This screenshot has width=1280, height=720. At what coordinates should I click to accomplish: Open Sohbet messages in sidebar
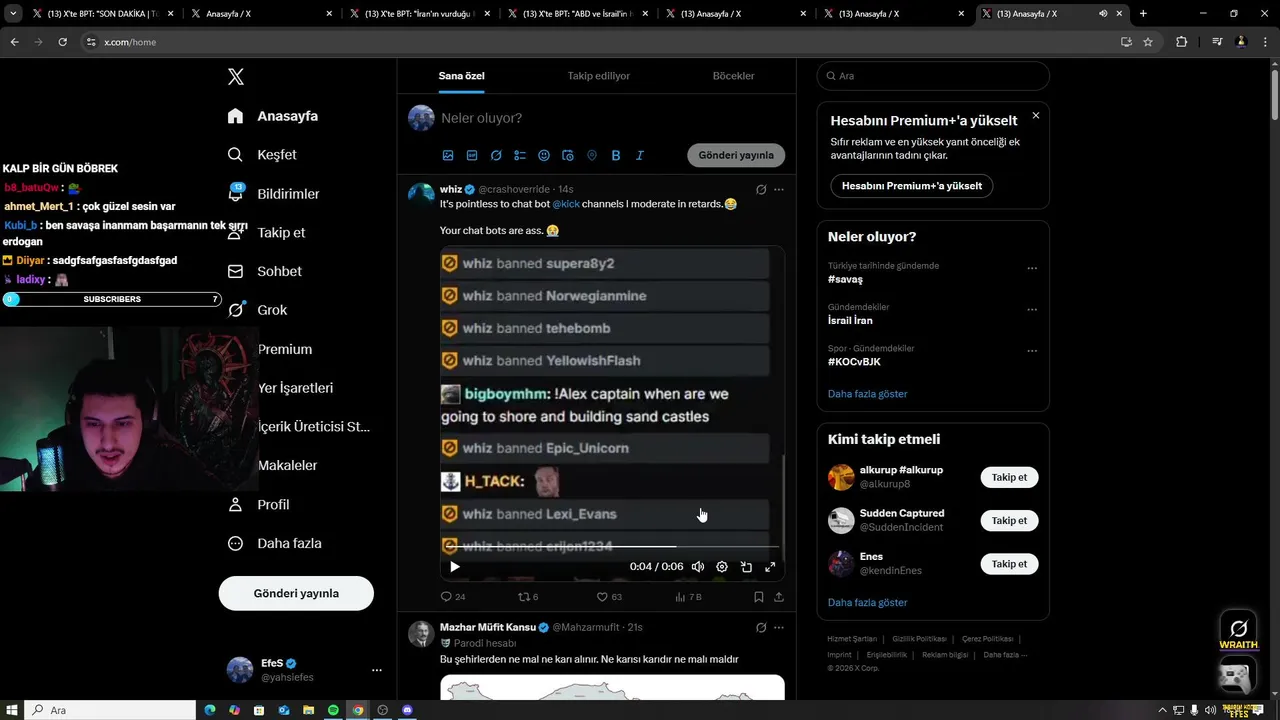264,271
